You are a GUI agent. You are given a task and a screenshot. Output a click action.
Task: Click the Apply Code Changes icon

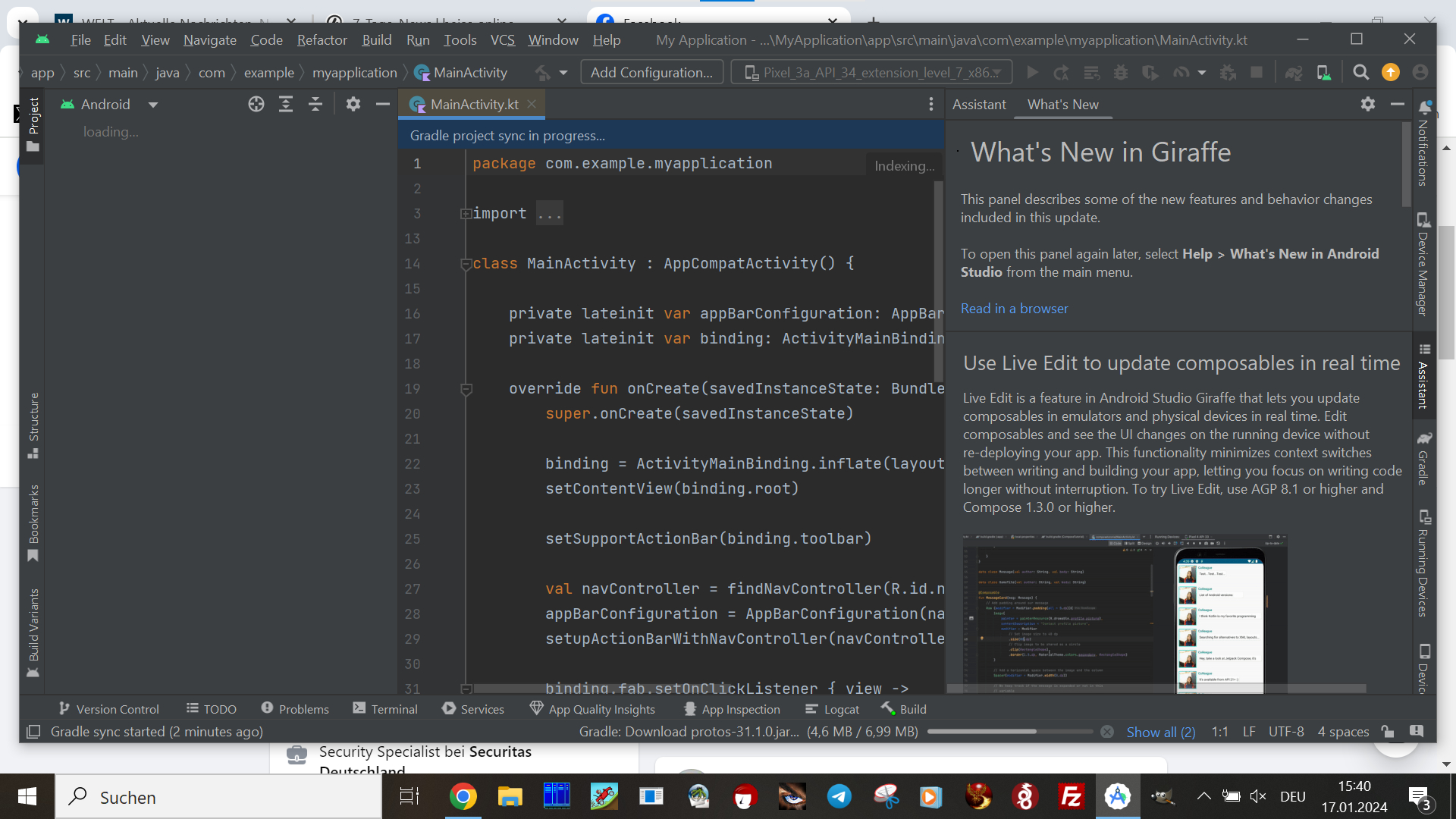click(1091, 73)
